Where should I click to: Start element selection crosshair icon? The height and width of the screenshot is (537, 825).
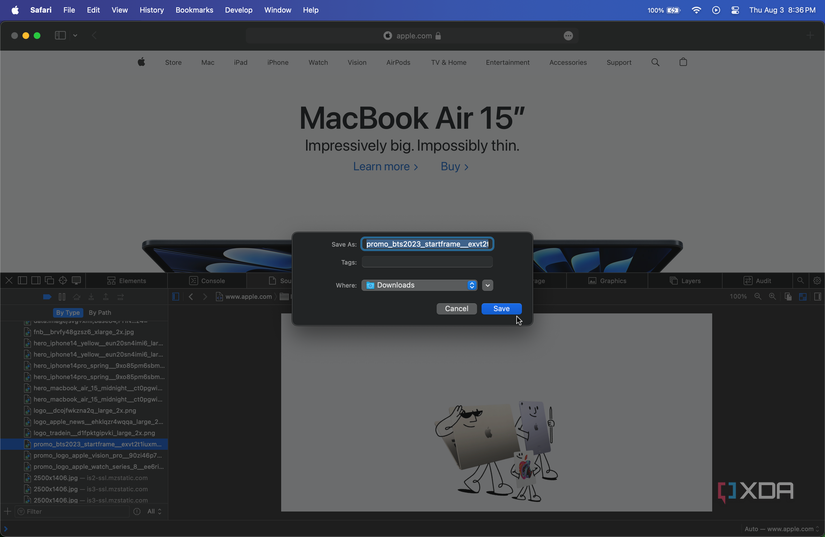(x=63, y=280)
